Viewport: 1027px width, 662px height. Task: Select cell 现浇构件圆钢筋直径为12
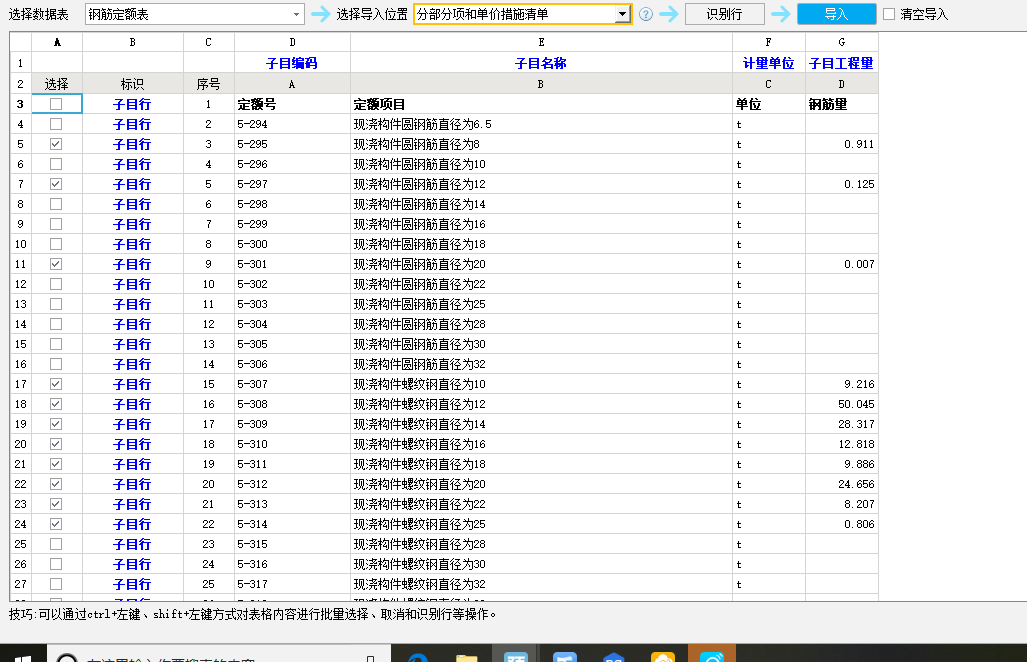(541, 184)
